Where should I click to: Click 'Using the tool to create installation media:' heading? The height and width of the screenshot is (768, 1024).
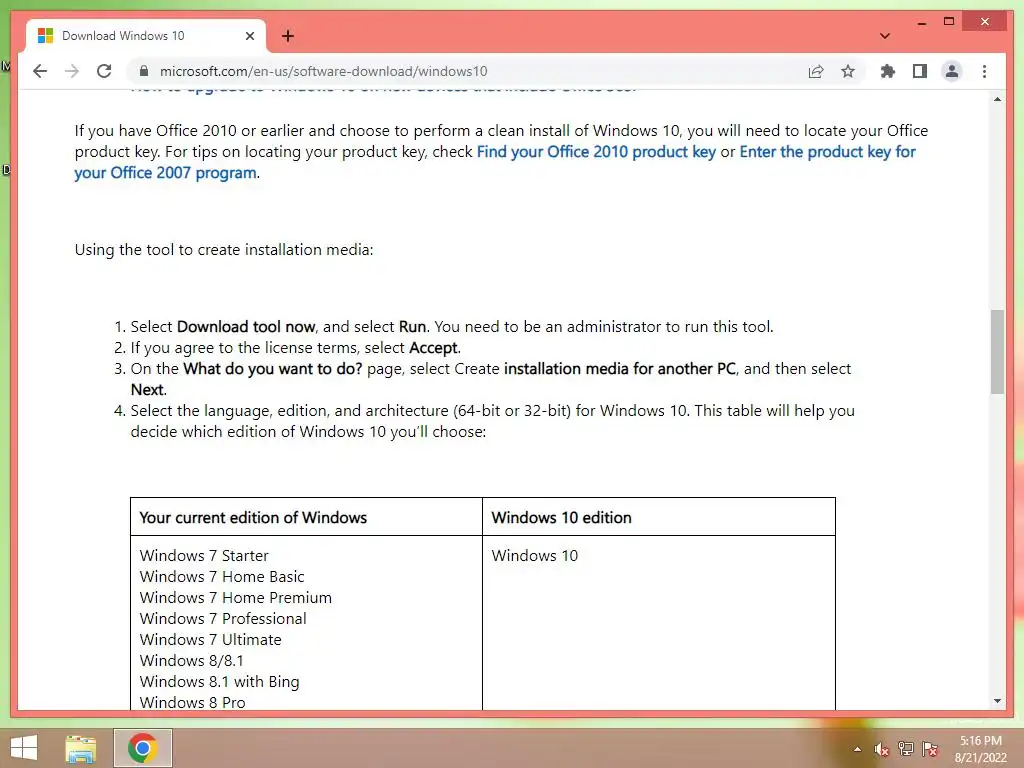pyautogui.click(x=224, y=249)
